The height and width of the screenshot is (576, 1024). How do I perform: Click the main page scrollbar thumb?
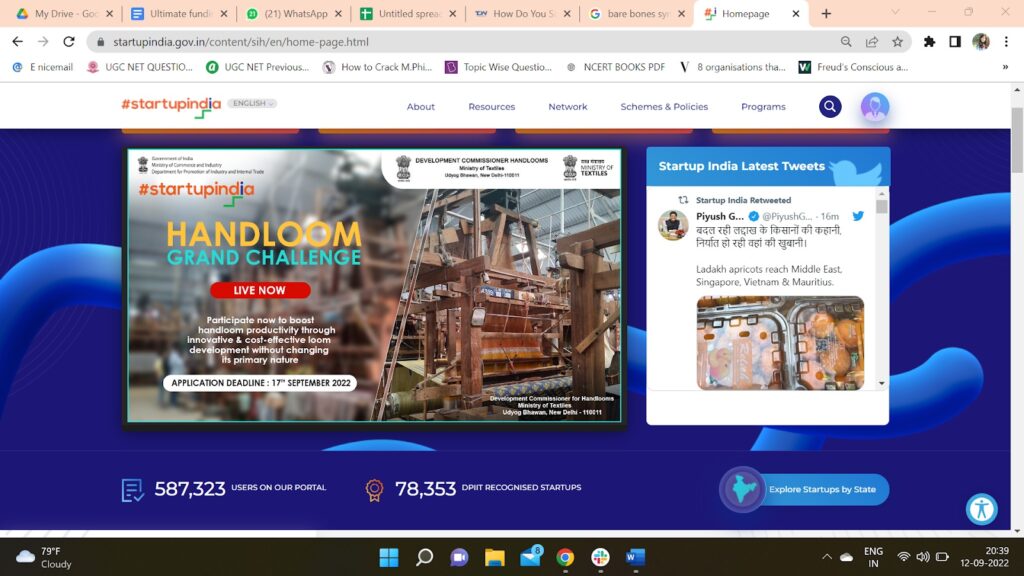coord(1017,140)
